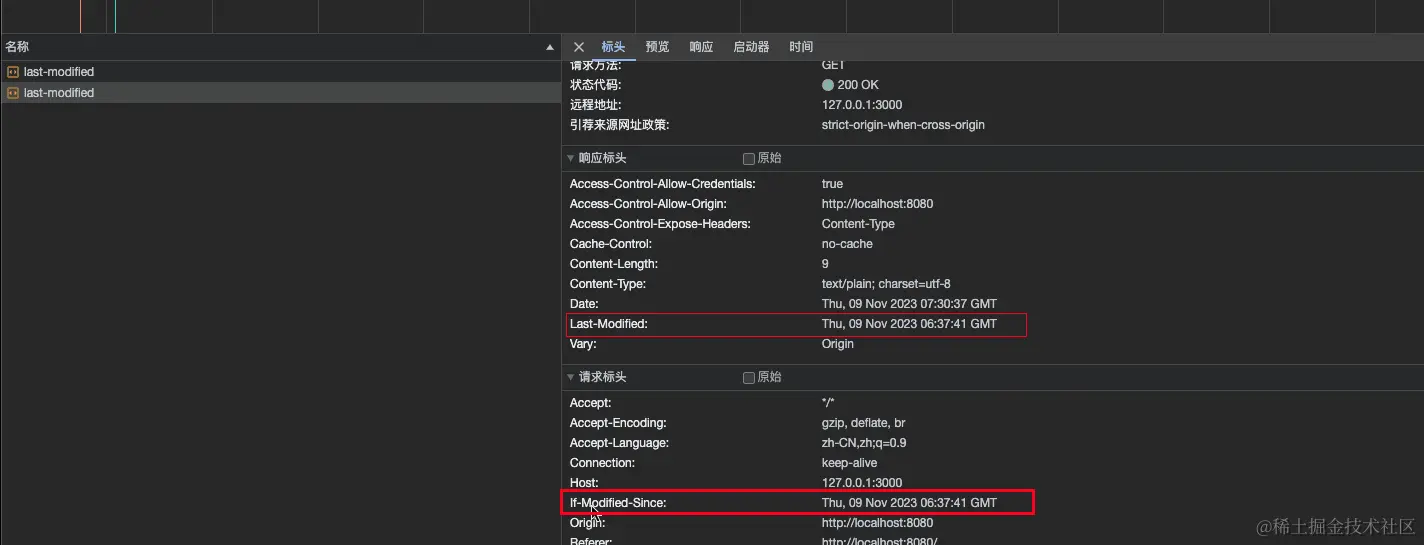Sort requests by the 名称 column header
This screenshot has height=545, width=1424.
pos(280,47)
